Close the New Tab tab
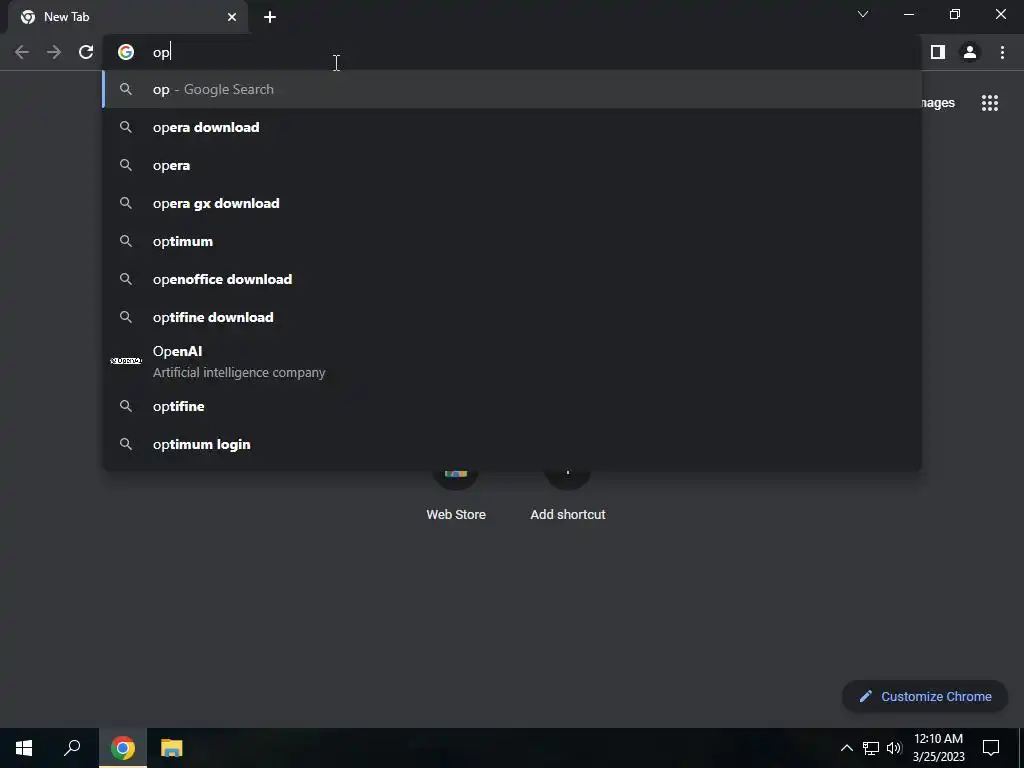The height and width of the screenshot is (768, 1024). [x=232, y=17]
